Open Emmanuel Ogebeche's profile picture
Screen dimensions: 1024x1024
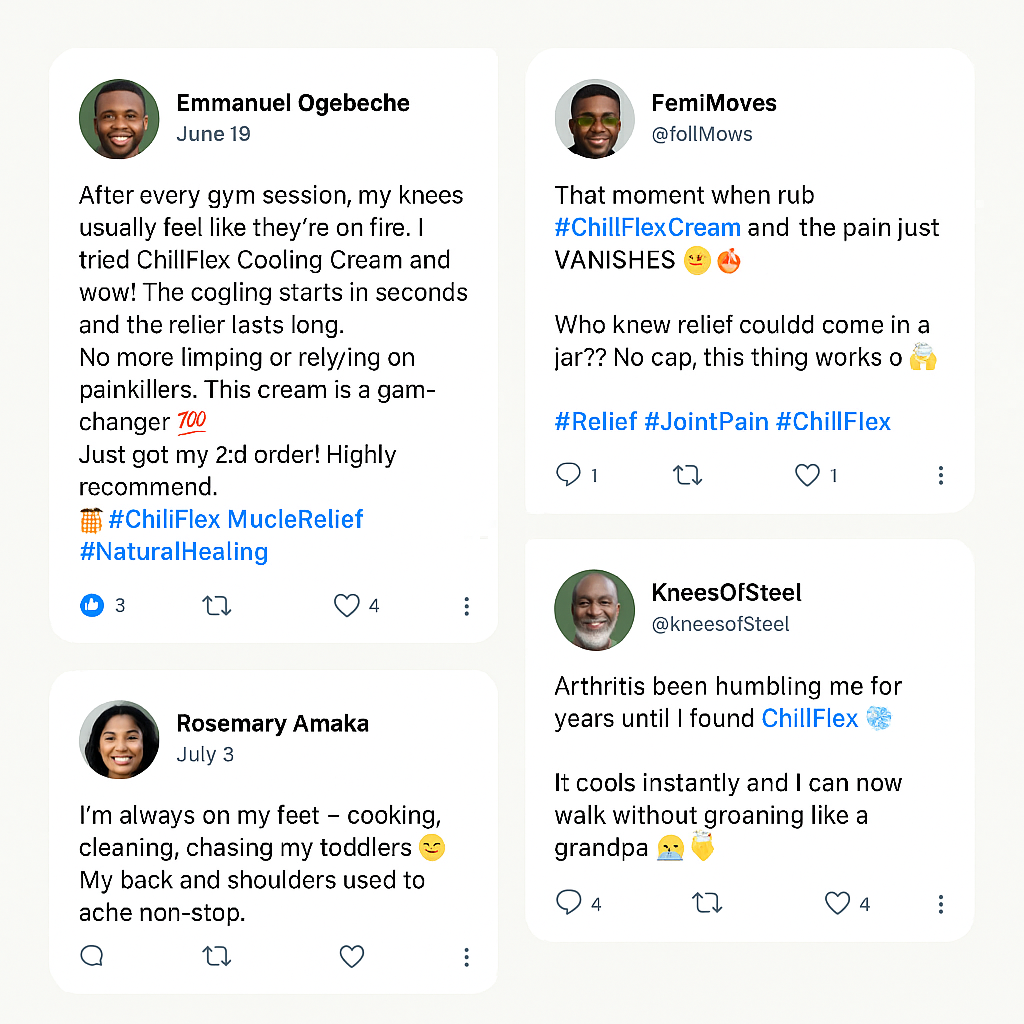point(119,119)
